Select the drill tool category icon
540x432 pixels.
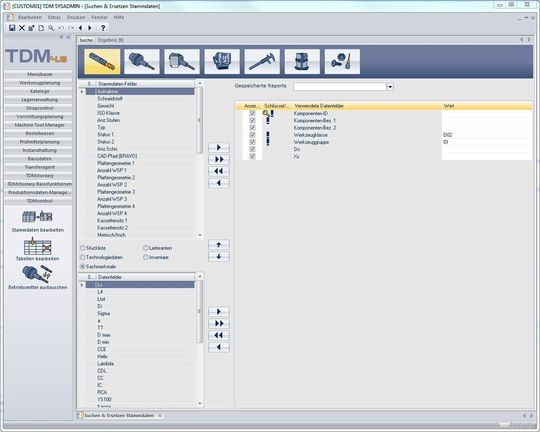coord(102,61)
